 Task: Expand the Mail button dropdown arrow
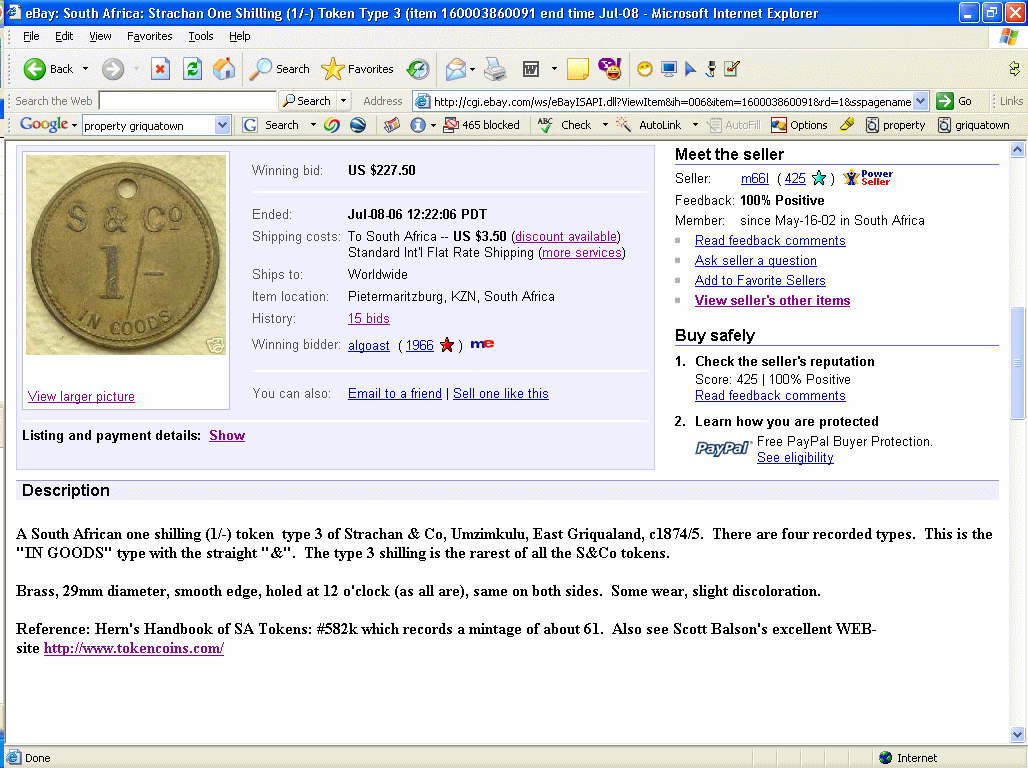pos(472,69)
